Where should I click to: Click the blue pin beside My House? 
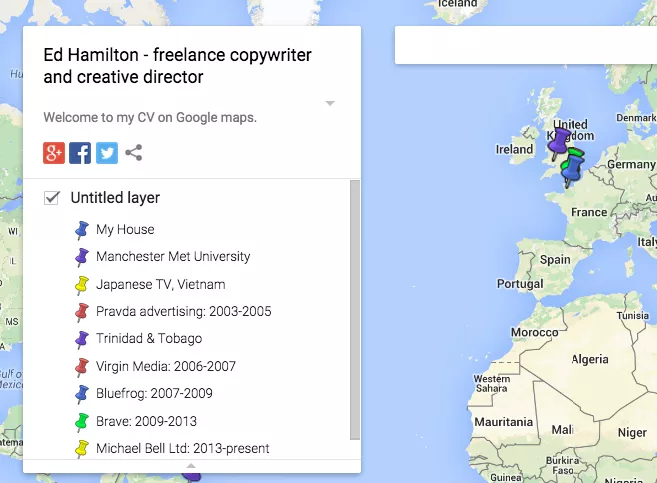click(x=82, y=230)
